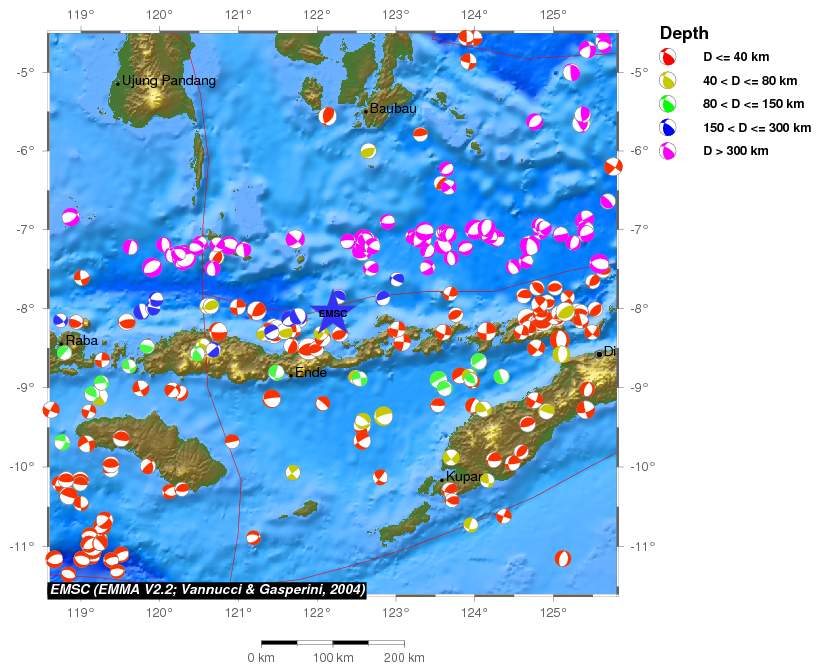Click the black-and-white distance scale bar
Image resolution: width=821 pixels, height=672 pixels.
click(x=332, y=643)
